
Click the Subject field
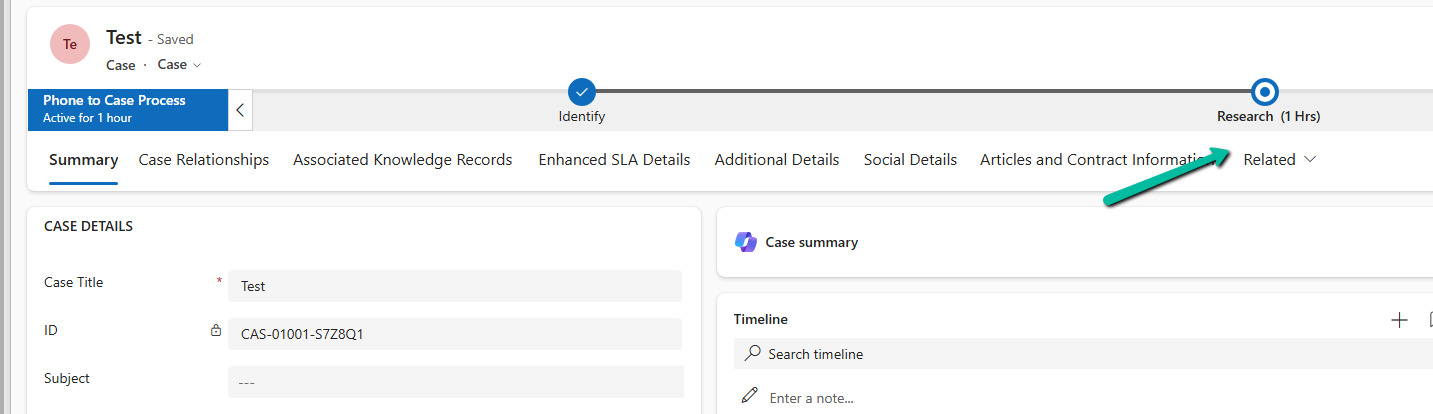[455, 382]
